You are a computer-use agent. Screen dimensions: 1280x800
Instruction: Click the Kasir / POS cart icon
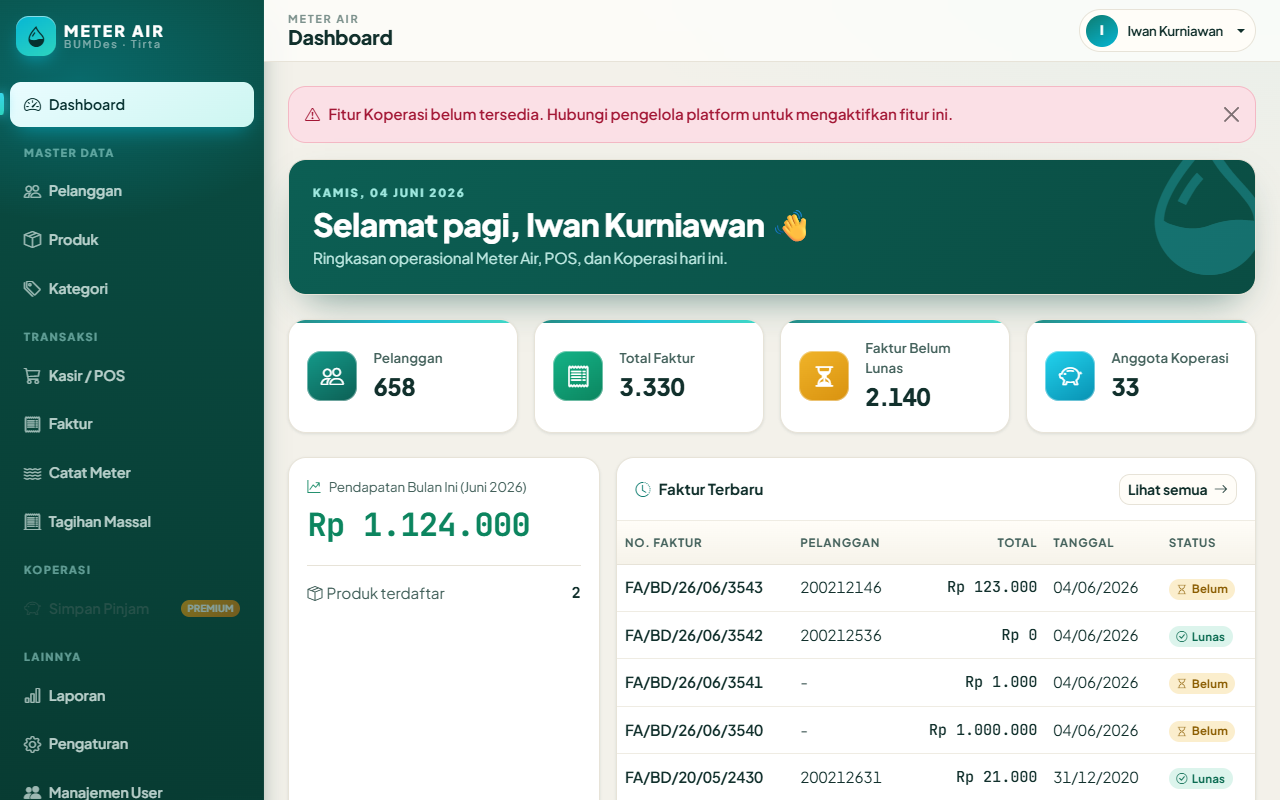(x=32, y=376)
